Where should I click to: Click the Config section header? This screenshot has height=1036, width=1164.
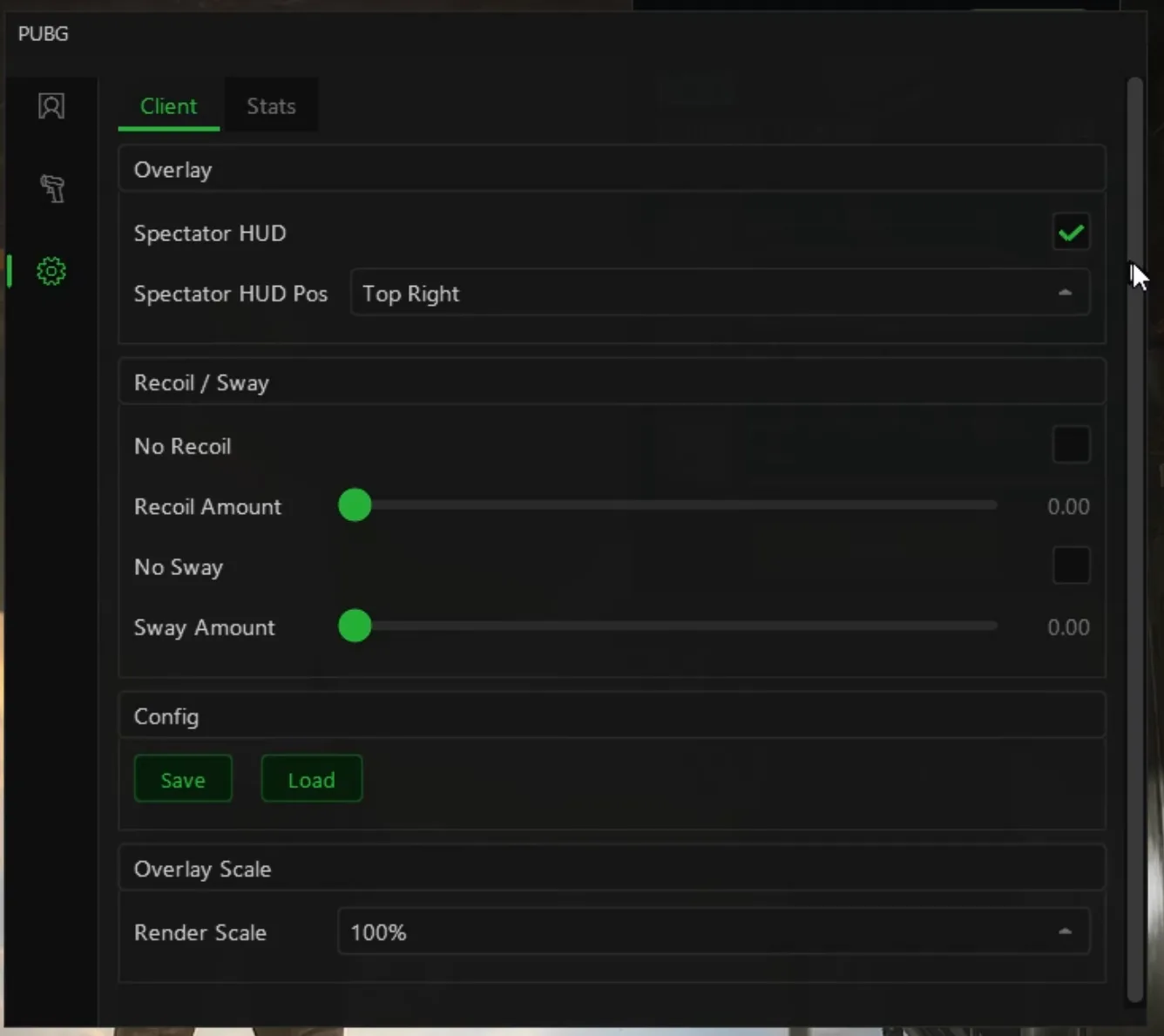[612, 715]
